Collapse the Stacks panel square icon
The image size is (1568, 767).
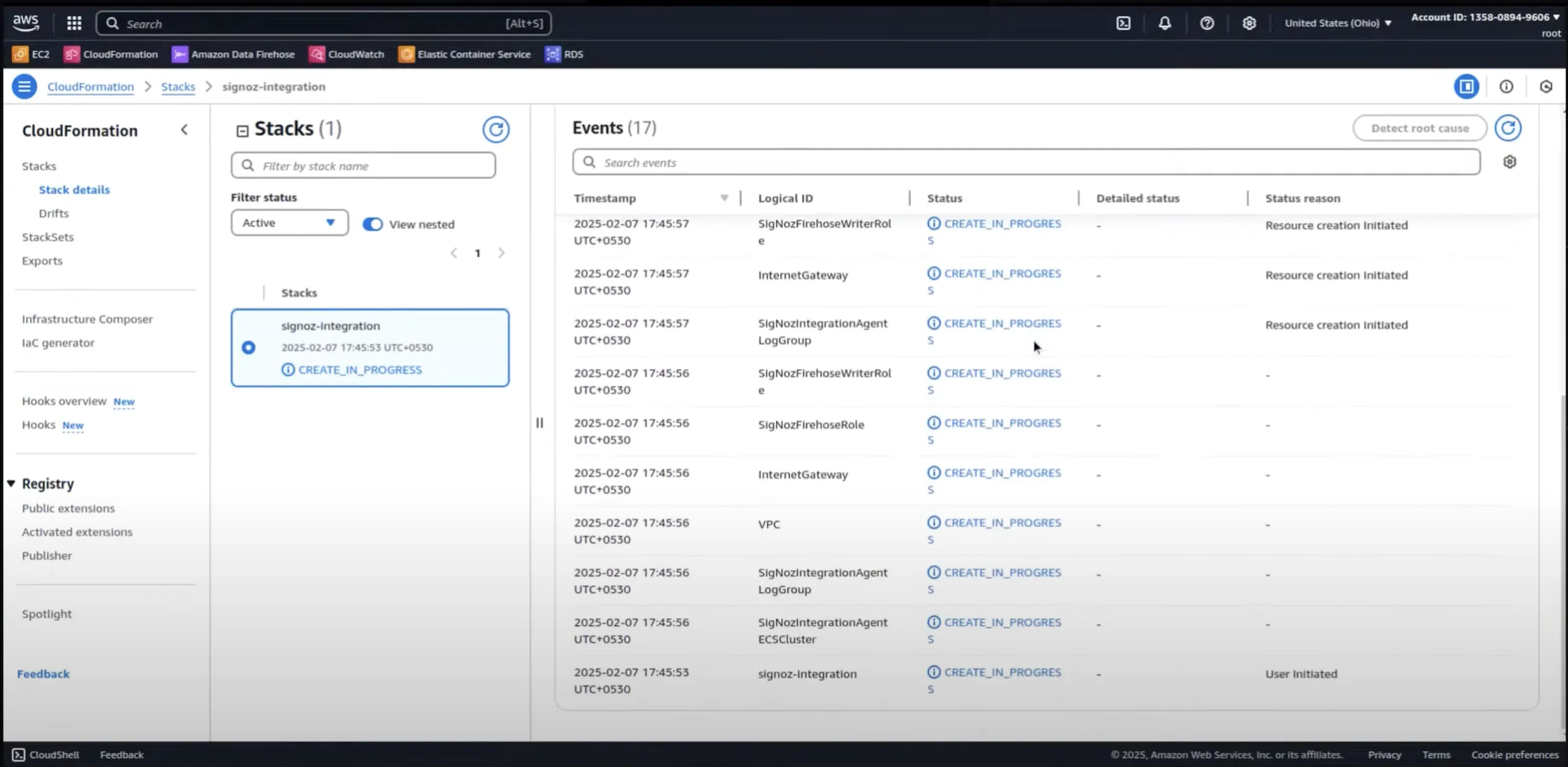point(242,131)
